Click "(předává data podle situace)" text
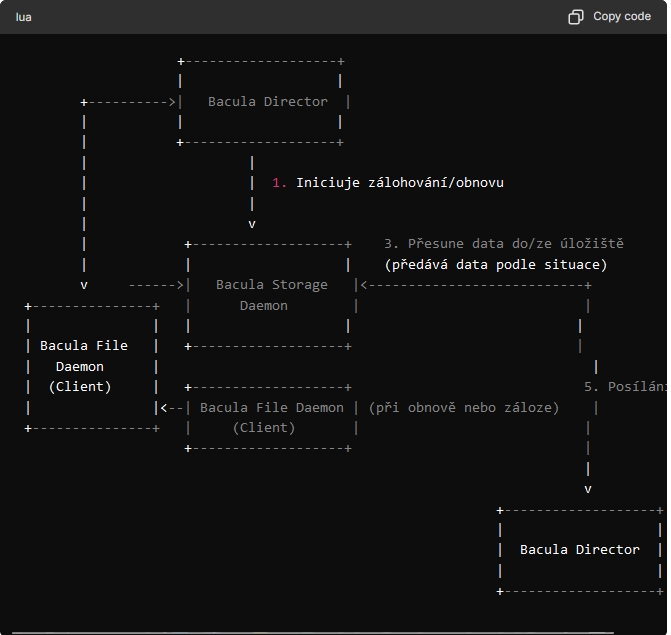 (495, 265)
